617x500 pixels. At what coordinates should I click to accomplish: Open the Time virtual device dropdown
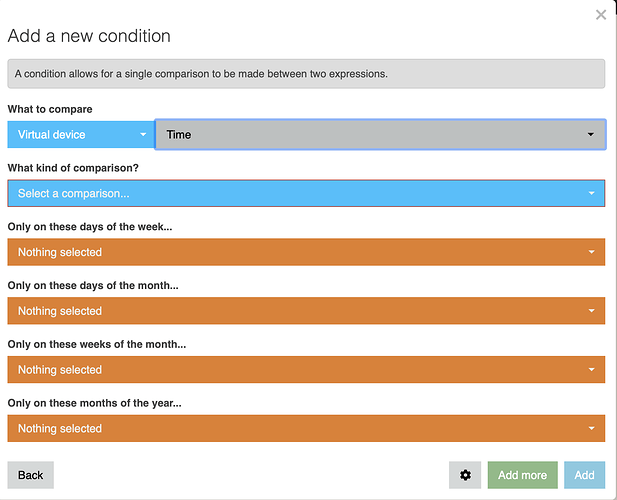click(381, 135)
